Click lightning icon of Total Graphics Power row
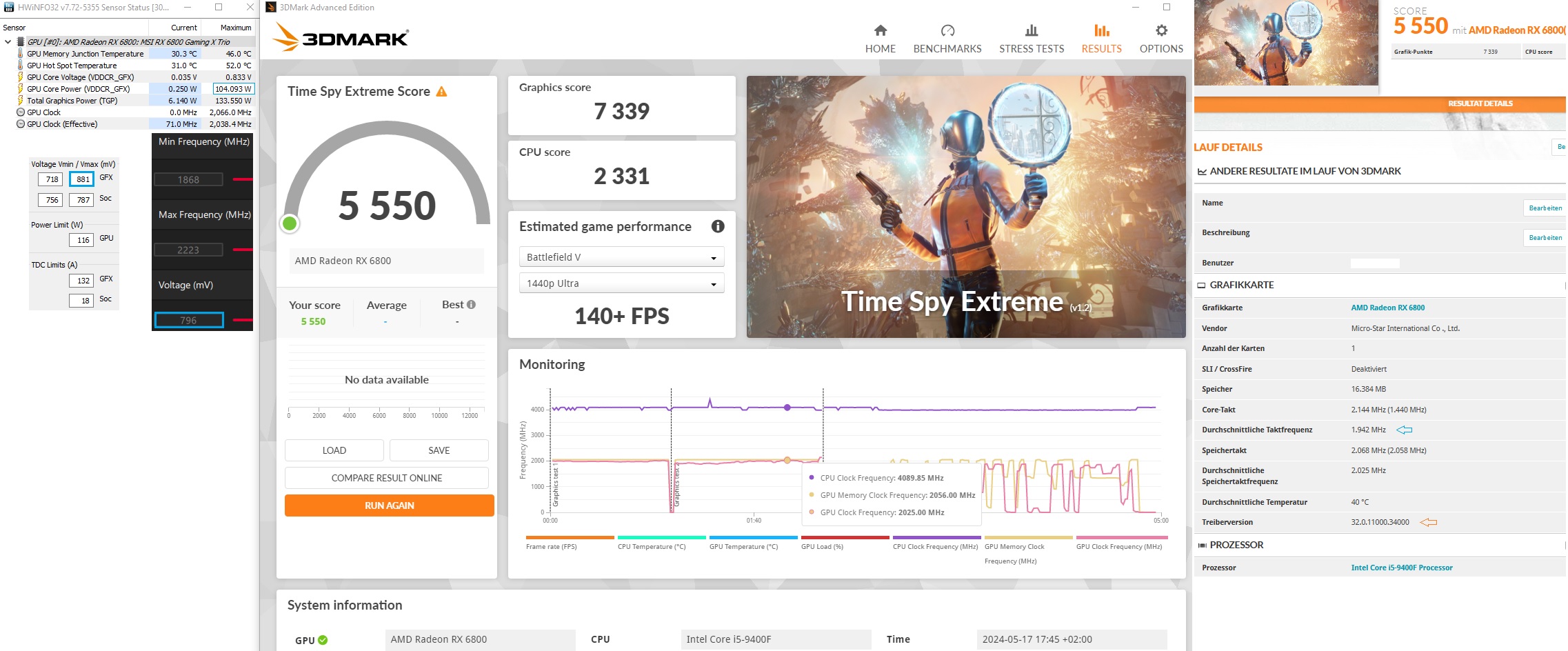The image size is (1568, 651). coord(21,101)
